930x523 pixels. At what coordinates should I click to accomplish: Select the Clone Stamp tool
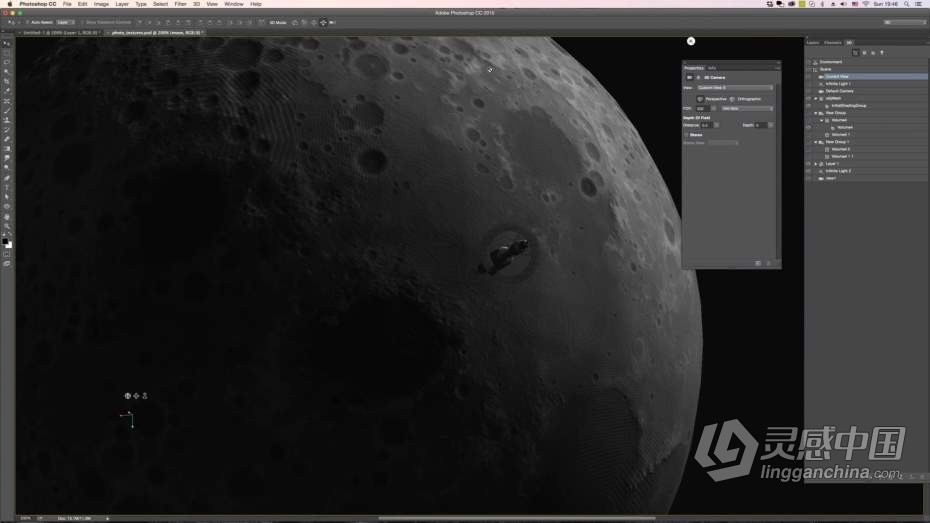click(7, 120)
